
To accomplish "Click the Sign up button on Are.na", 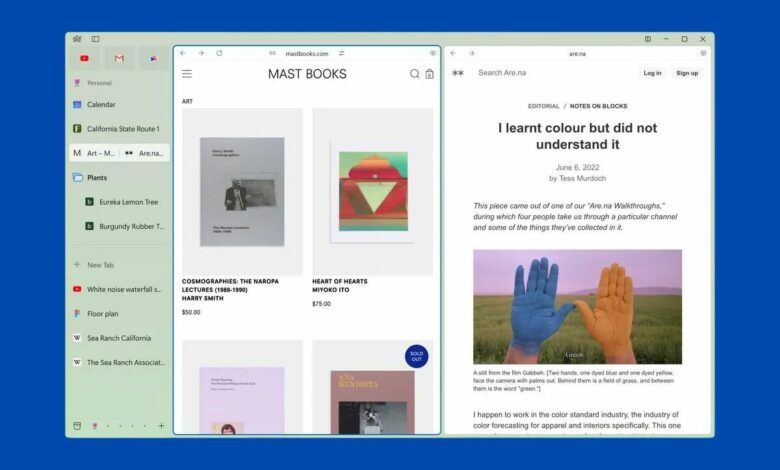I will [687, 73].
